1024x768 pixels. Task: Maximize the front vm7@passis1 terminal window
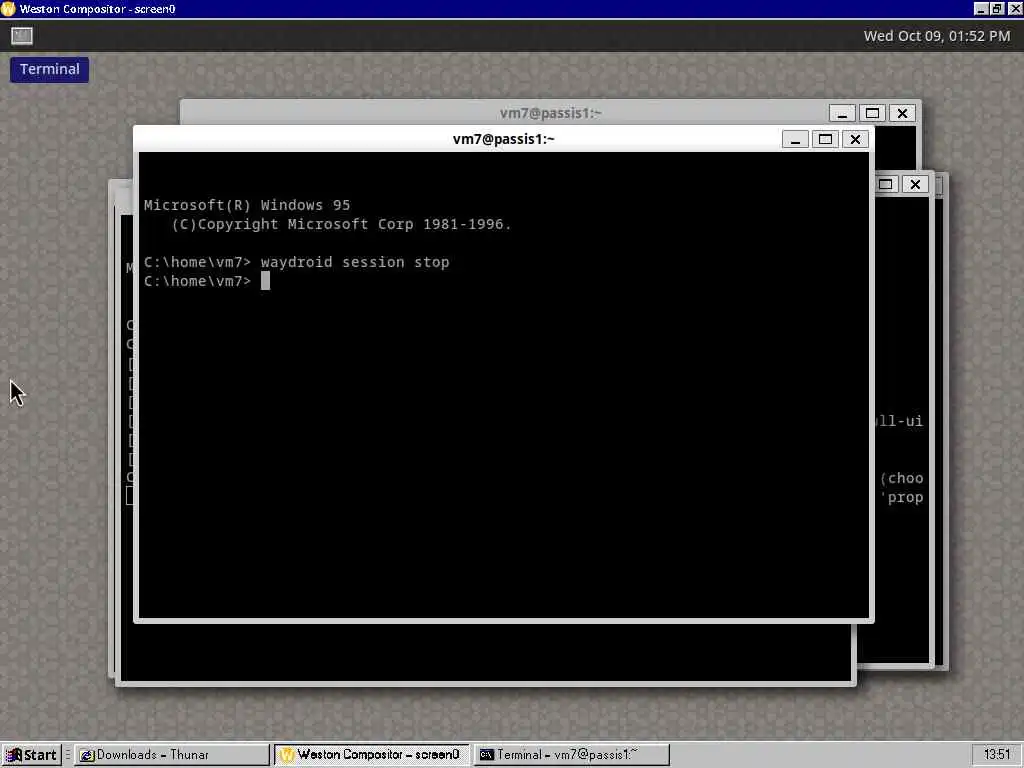point(825,139)
